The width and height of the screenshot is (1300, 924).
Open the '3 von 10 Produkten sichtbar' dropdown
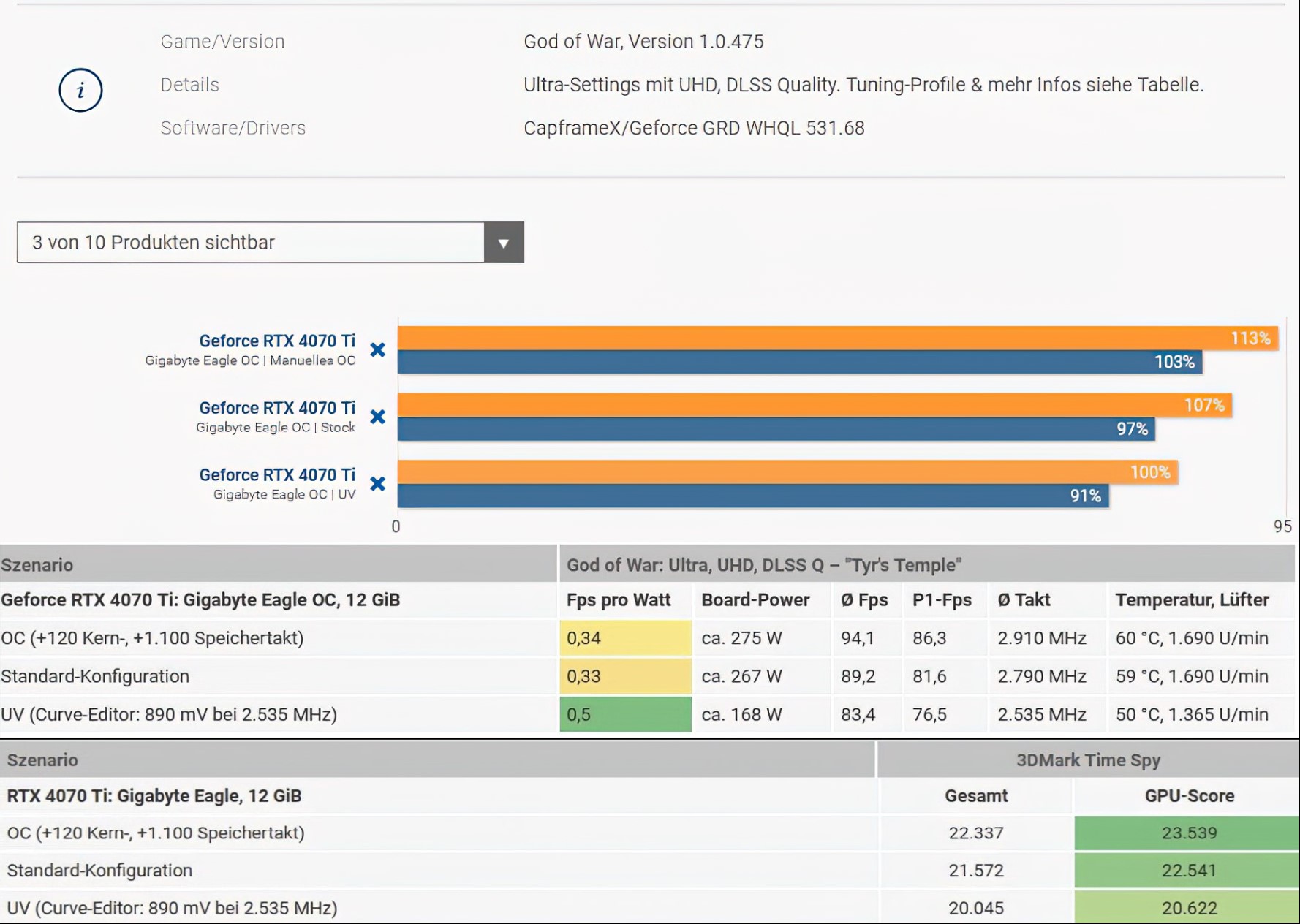click(271, 242)
